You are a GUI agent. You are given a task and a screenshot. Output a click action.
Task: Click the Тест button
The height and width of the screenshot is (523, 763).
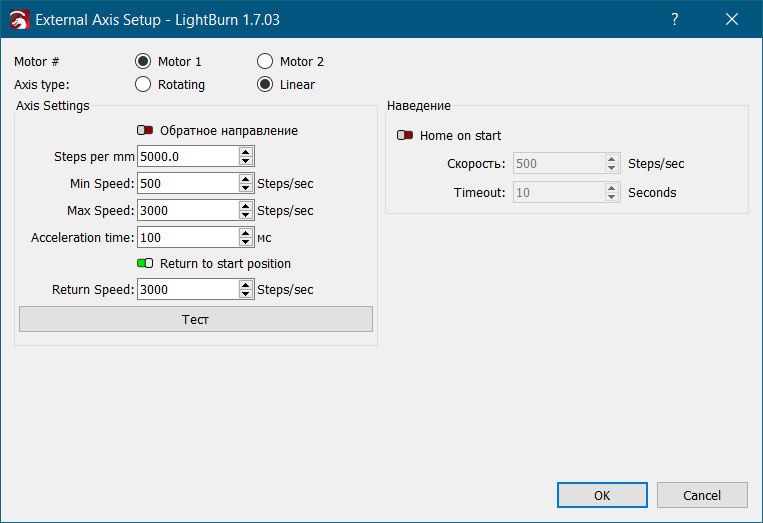(196, 319)
